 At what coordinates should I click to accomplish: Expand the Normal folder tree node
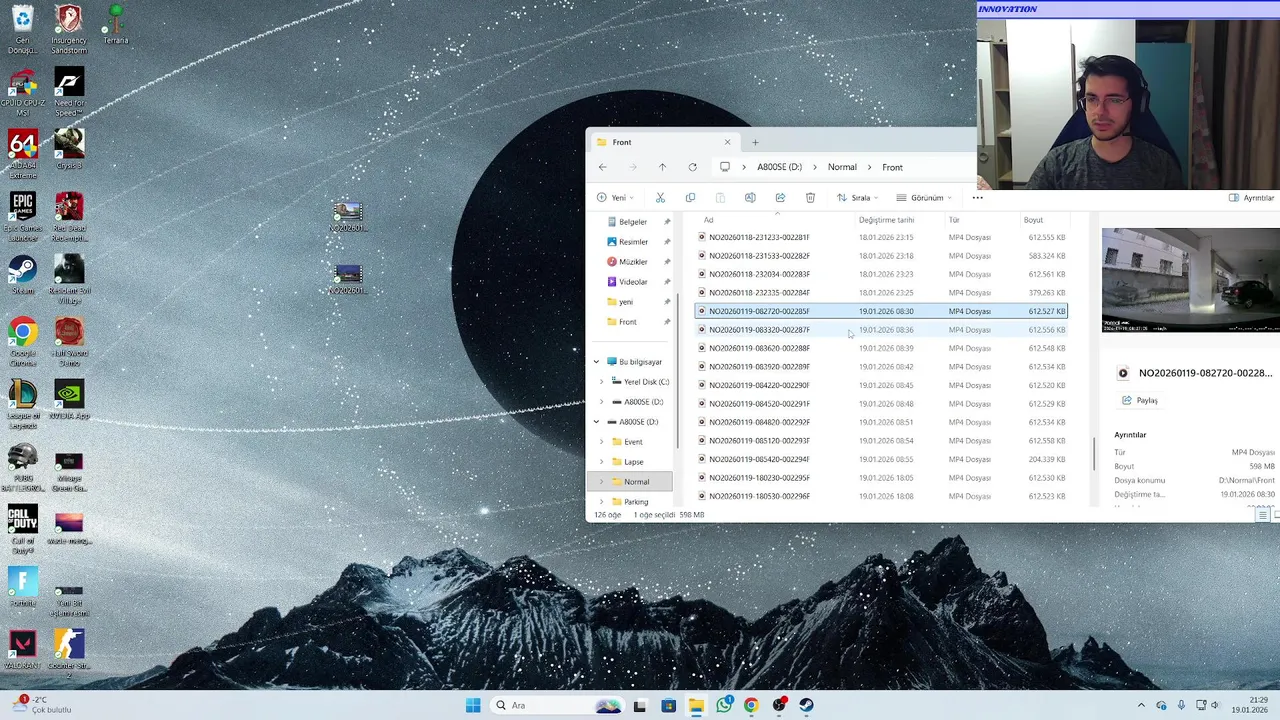(x=602, y=482)
